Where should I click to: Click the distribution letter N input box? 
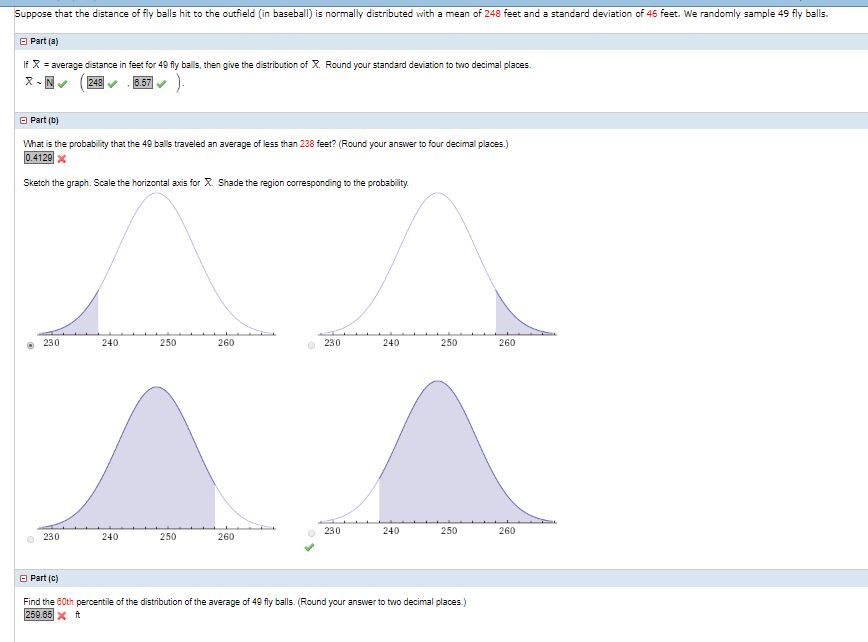pos(49,83)
